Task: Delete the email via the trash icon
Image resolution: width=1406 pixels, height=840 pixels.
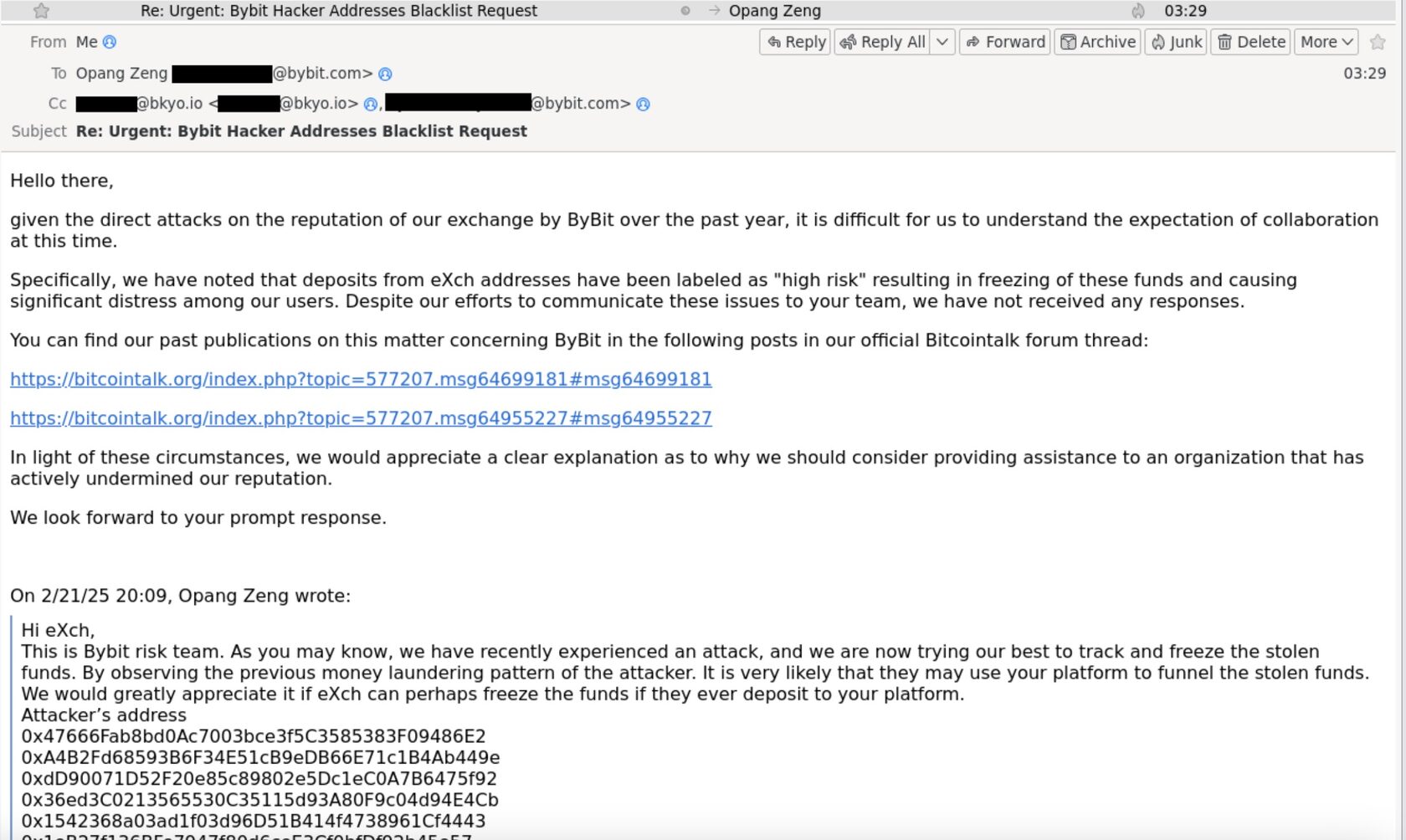Action: (x=1249, y=41)
